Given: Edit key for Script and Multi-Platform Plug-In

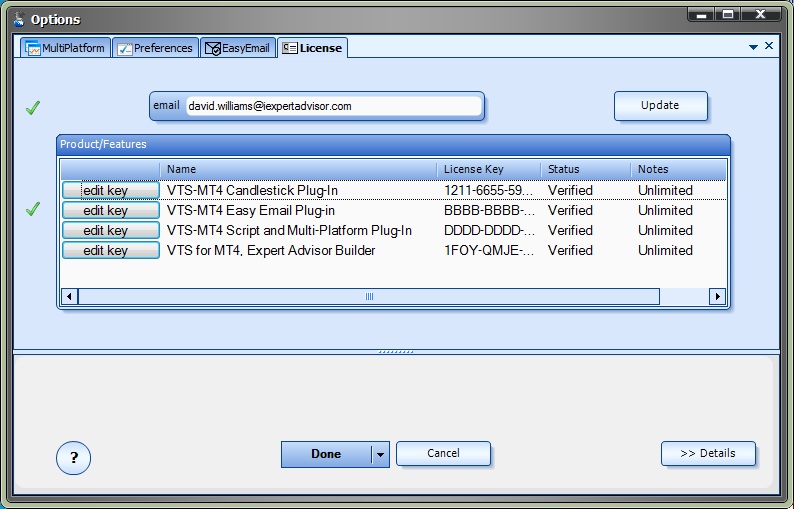Looking at the screenshot, I should [111, 230].
